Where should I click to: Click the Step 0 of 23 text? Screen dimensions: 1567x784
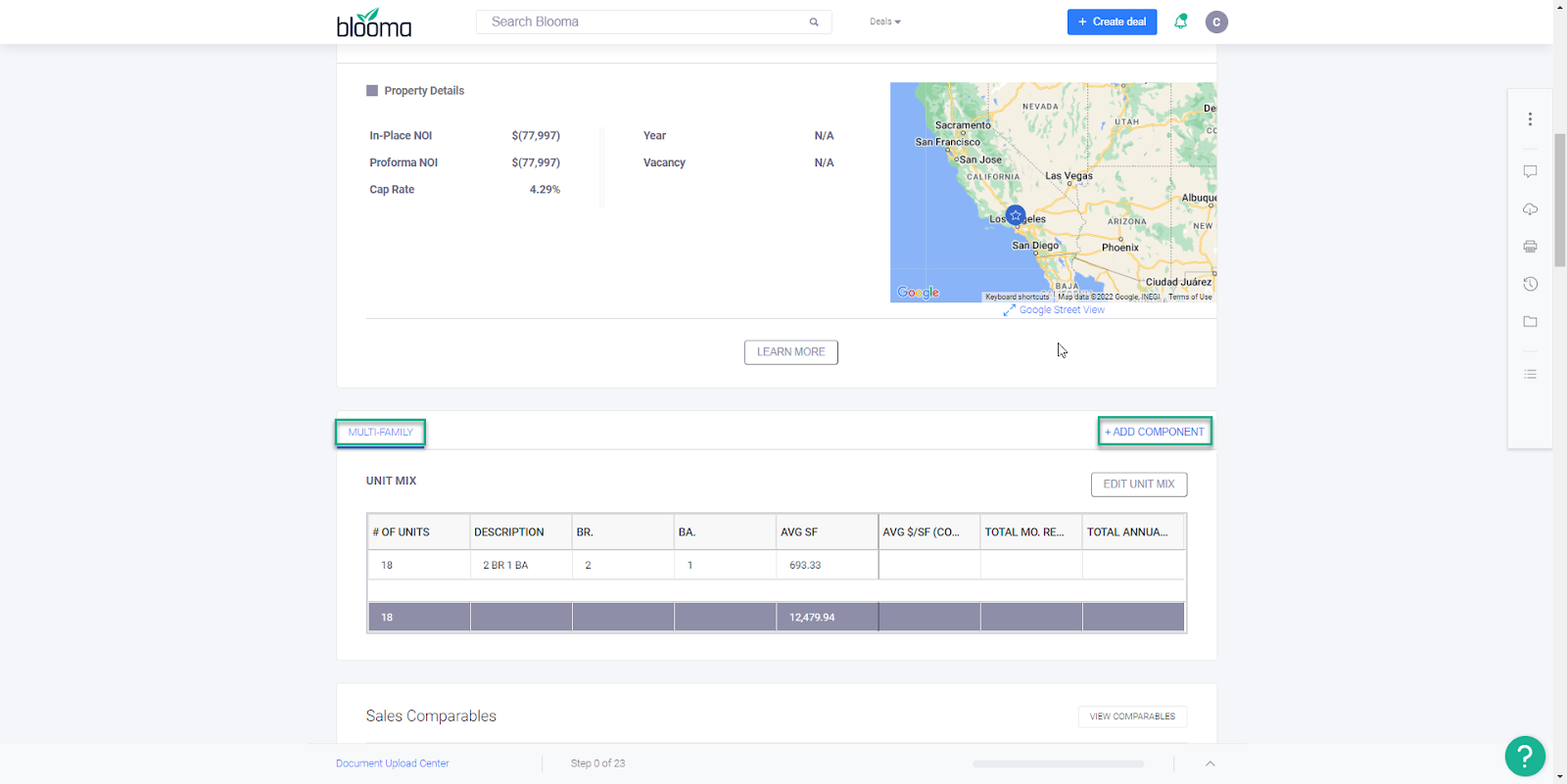coord(597,763)
